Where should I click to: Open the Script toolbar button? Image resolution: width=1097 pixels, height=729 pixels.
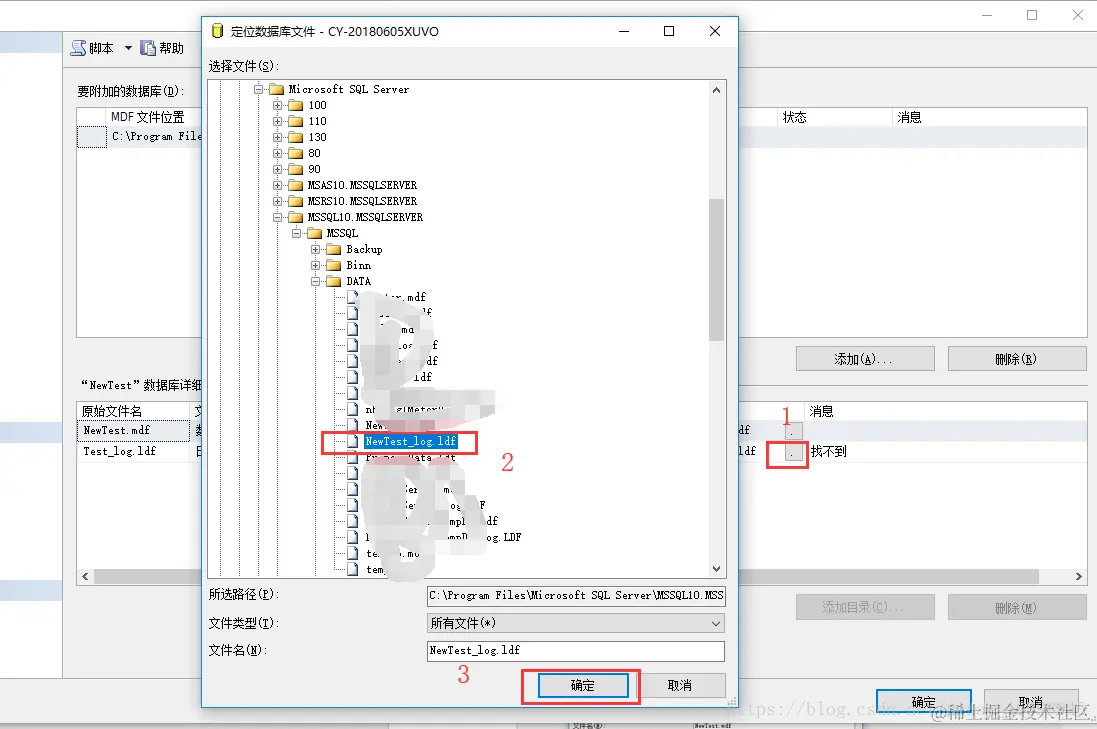92,48
